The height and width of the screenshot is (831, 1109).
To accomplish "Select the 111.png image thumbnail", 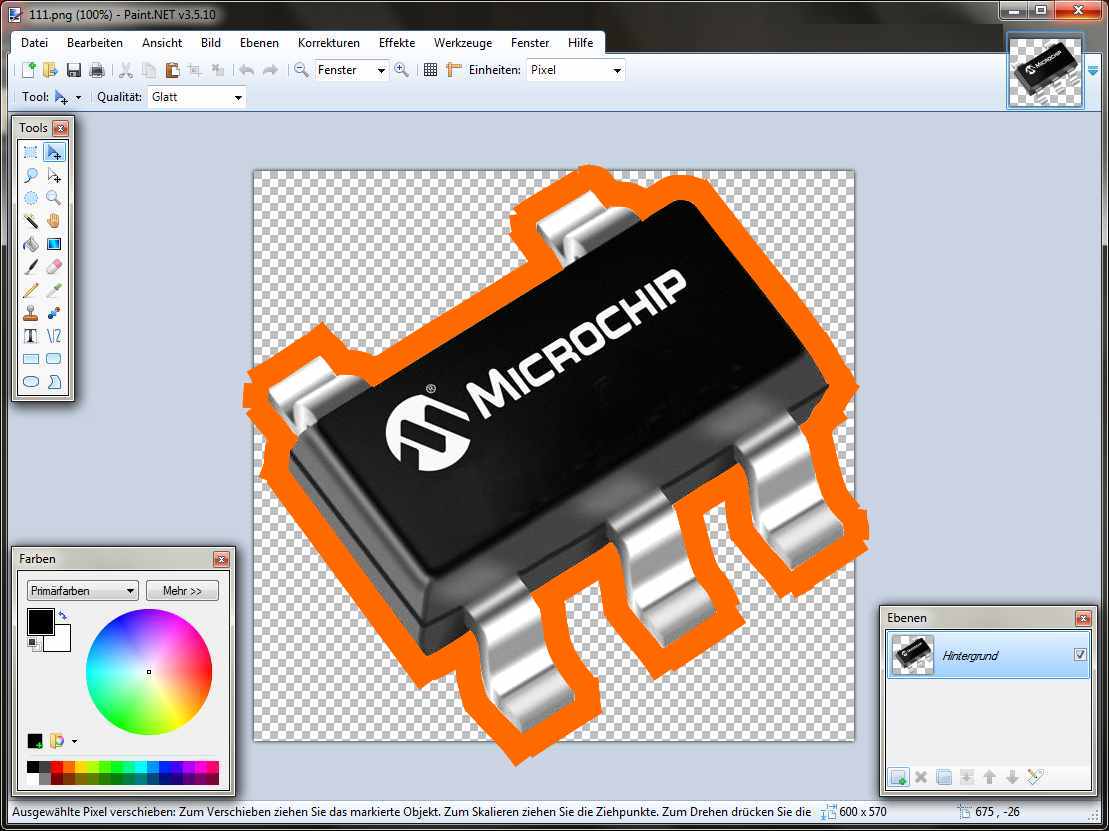I will coord(1045,71).
